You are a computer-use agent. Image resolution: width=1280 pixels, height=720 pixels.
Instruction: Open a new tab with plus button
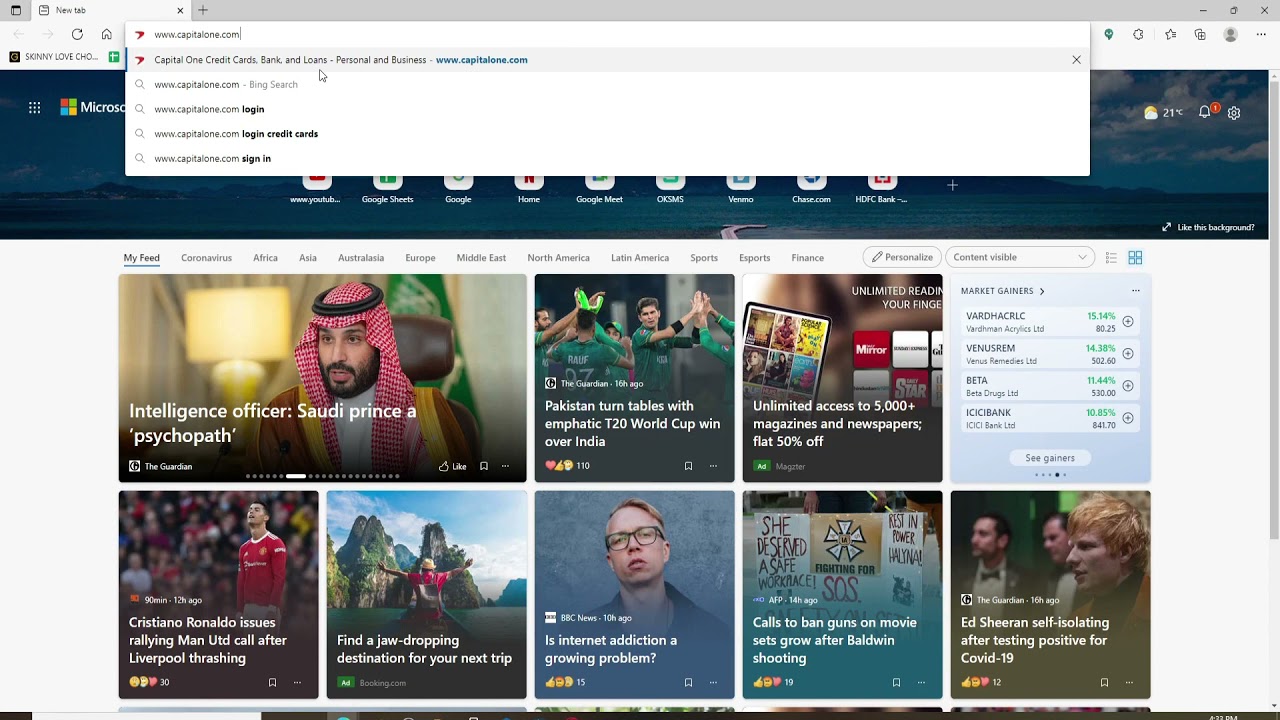203,10
